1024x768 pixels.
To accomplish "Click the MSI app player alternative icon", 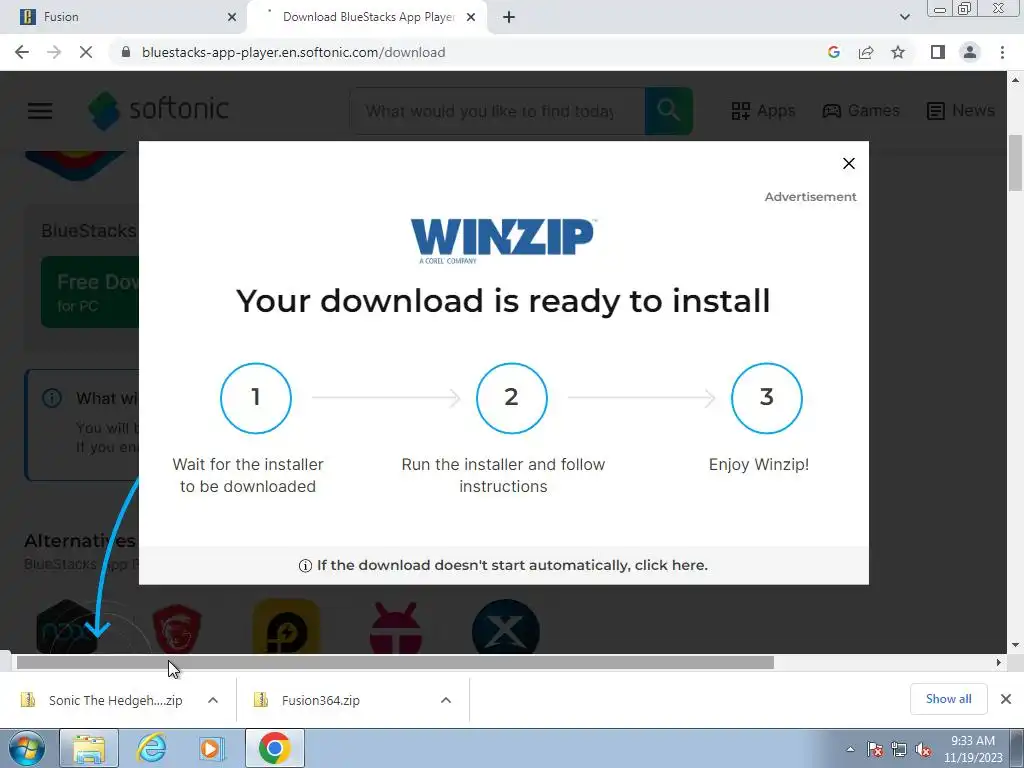I will pyautogui.click(x=176, y=627).
